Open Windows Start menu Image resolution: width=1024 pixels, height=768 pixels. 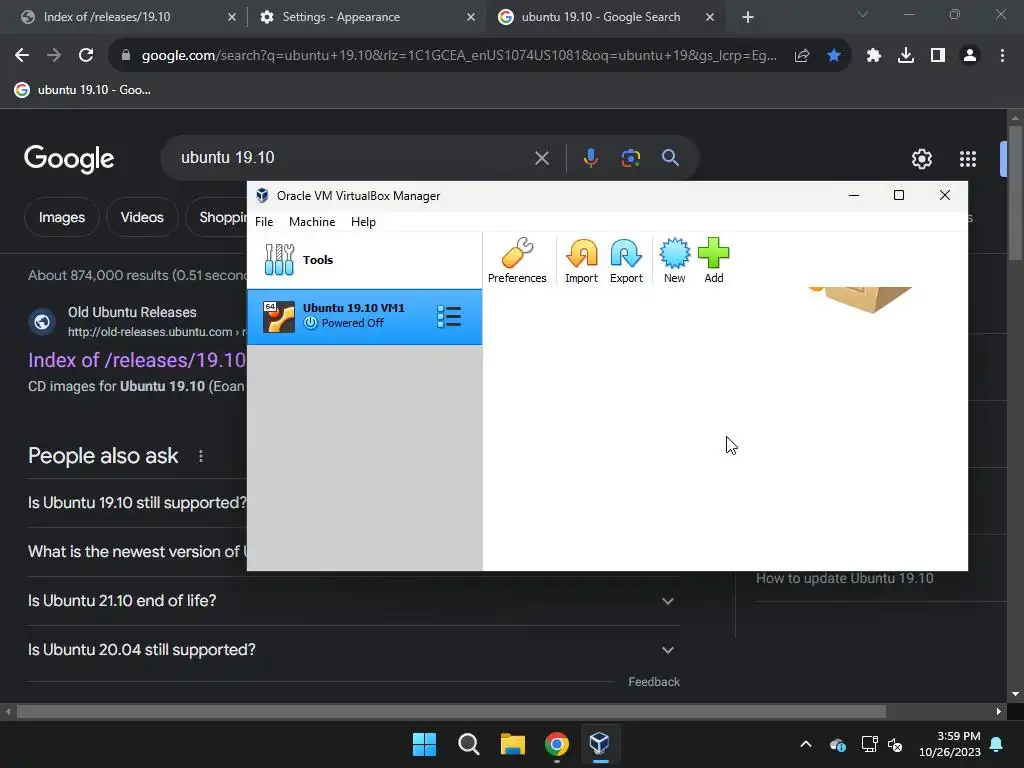(x=424, y=744)
